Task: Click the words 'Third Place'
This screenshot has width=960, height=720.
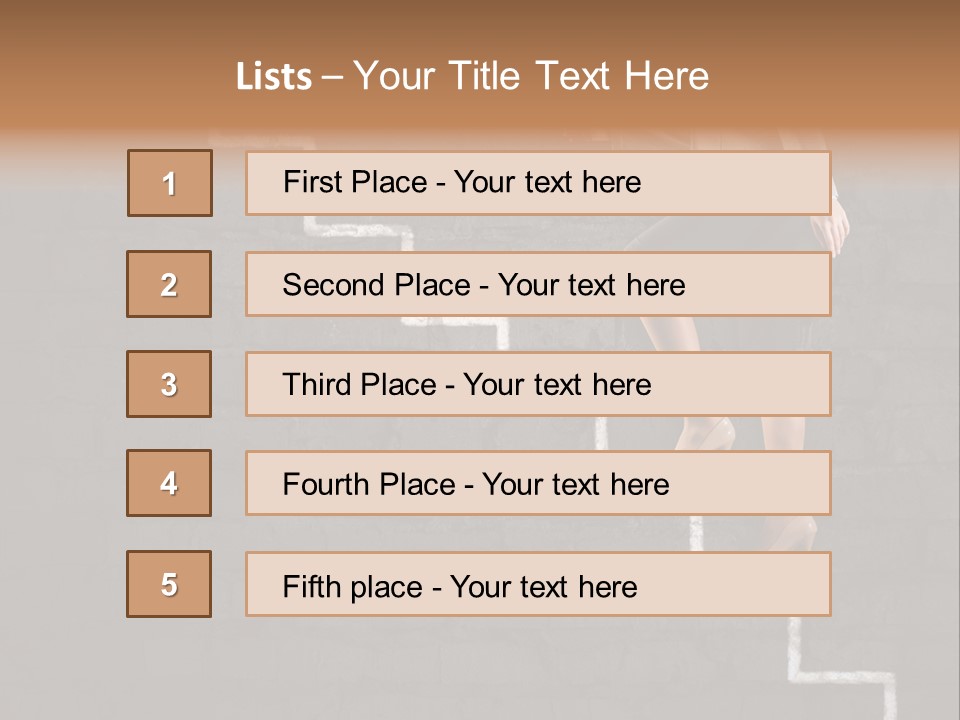Action: point(359,384)
